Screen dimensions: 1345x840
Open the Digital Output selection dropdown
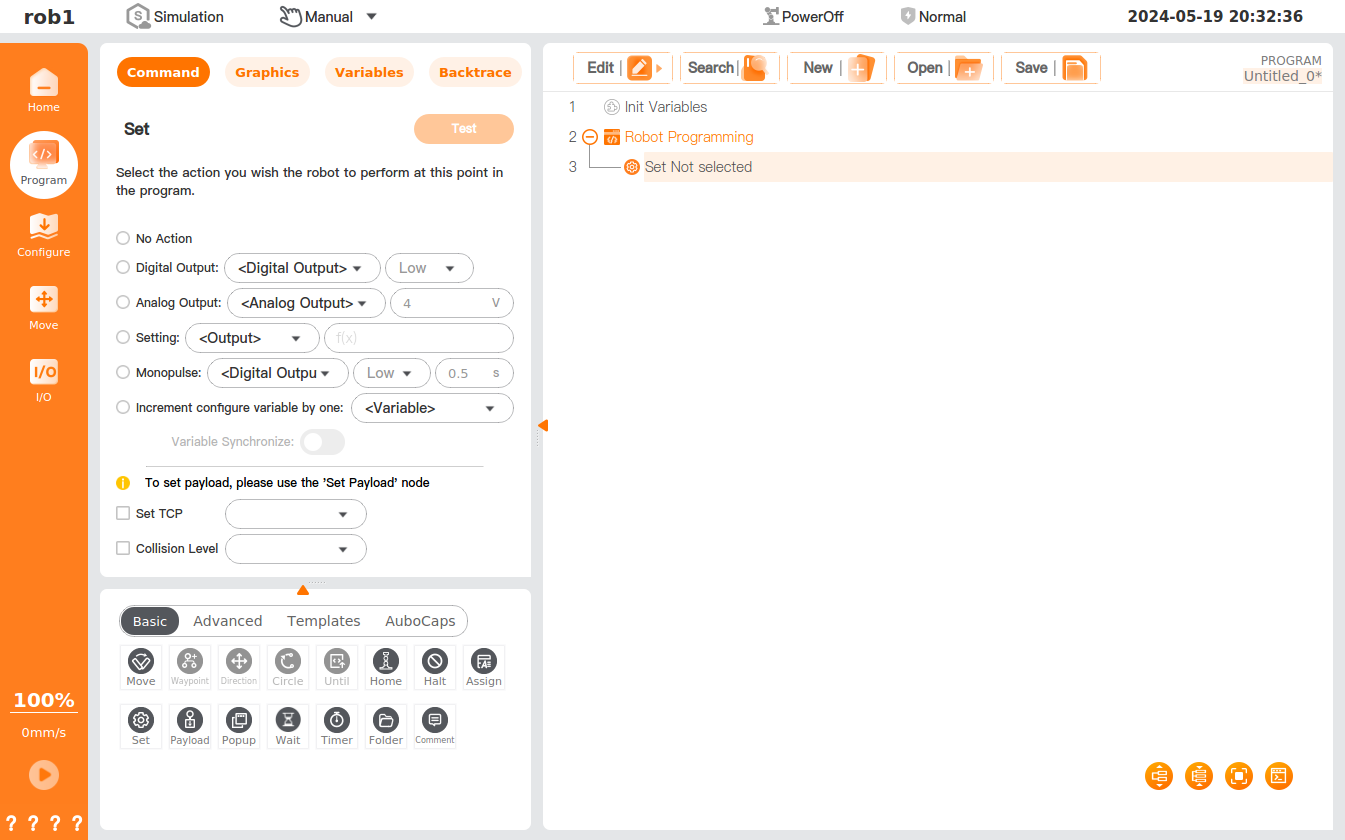click(x=301, y=268)
